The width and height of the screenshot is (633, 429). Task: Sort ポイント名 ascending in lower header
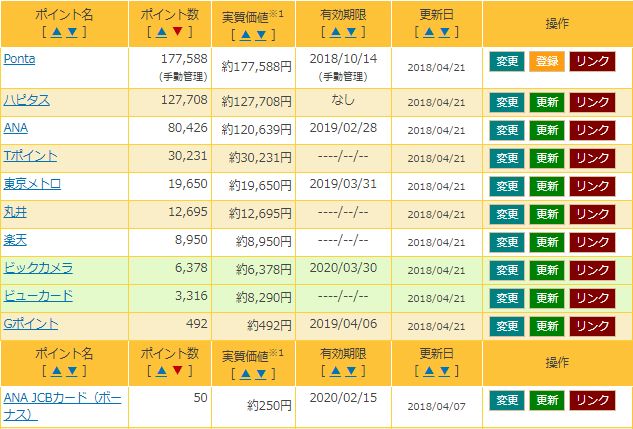point(57,371)
